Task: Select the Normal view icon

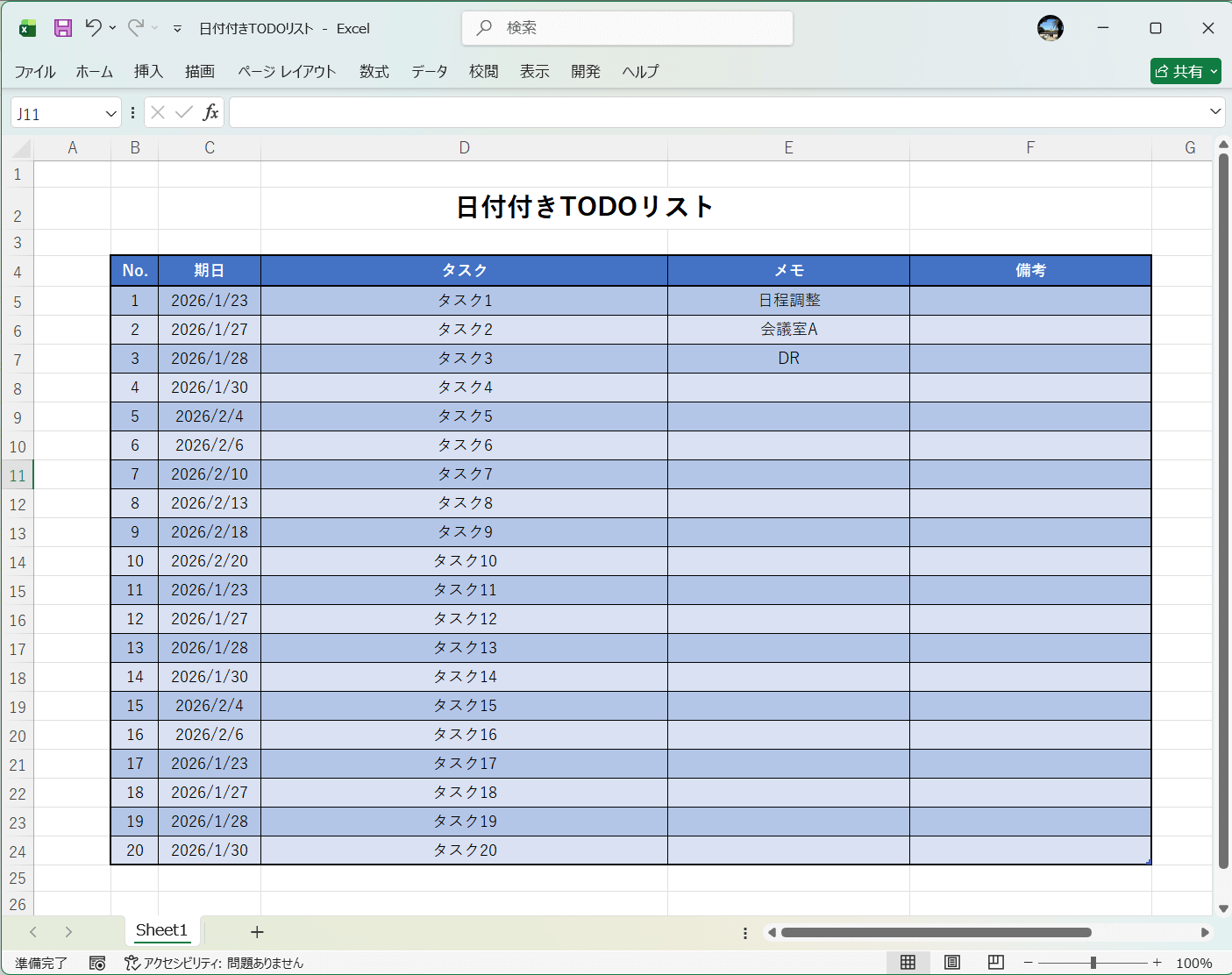Action: click(x=909, y=962)
